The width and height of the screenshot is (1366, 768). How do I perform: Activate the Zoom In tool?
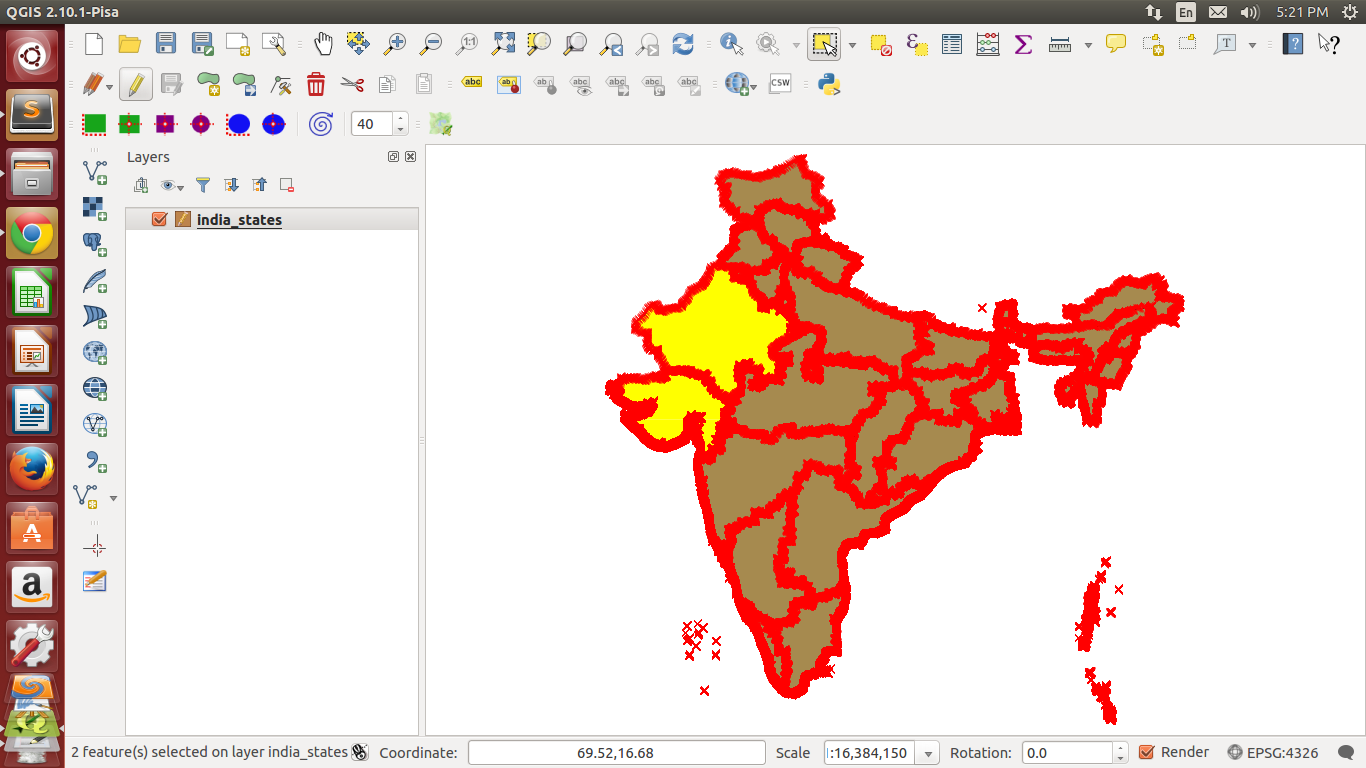pos(395,44)
